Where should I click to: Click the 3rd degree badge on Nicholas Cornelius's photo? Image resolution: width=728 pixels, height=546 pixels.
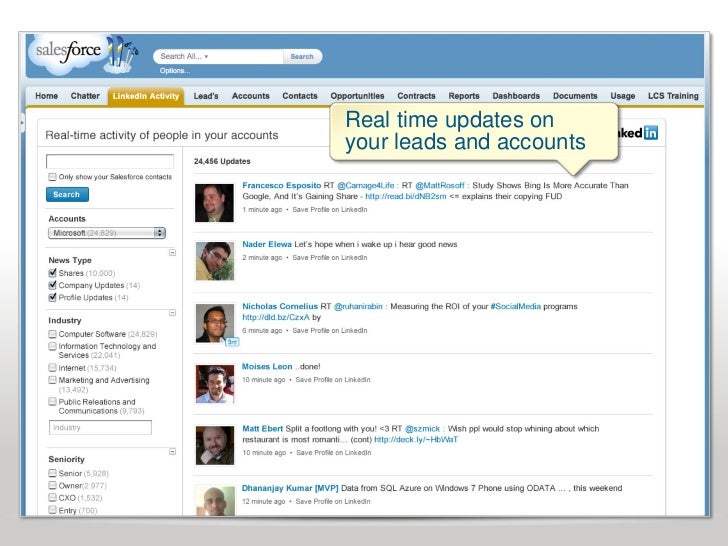tap(232, 342)
